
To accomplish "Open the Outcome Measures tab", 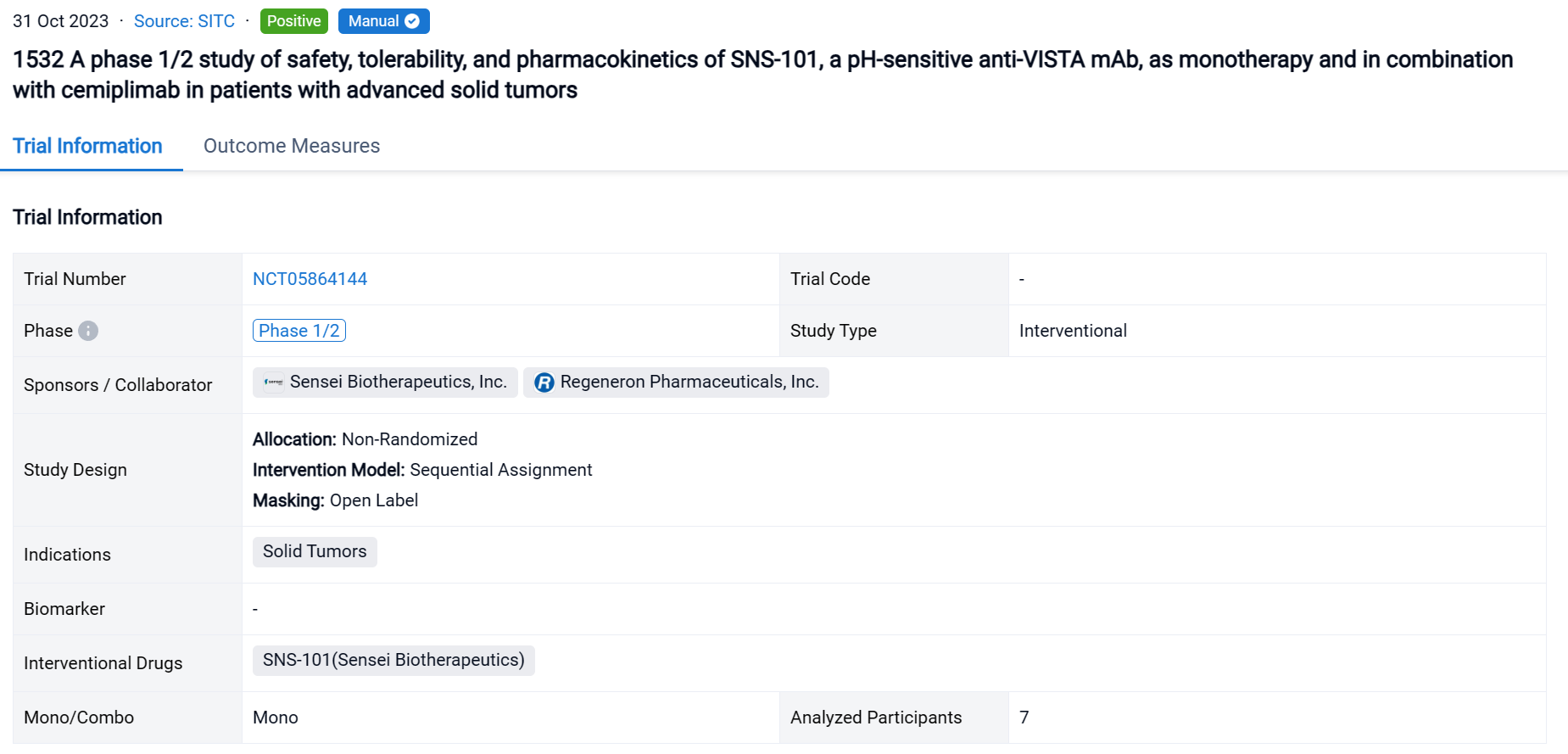I will 291,146.
